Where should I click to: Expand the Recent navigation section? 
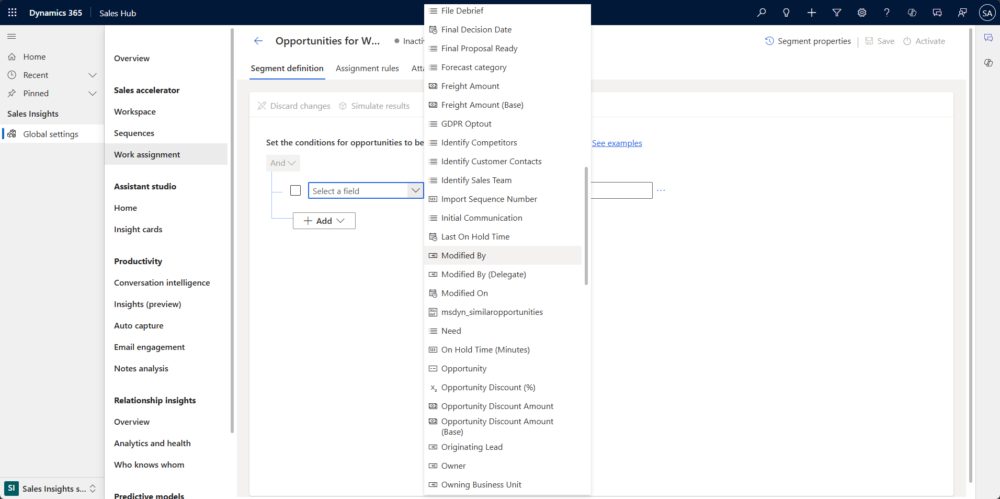point(92,75)
